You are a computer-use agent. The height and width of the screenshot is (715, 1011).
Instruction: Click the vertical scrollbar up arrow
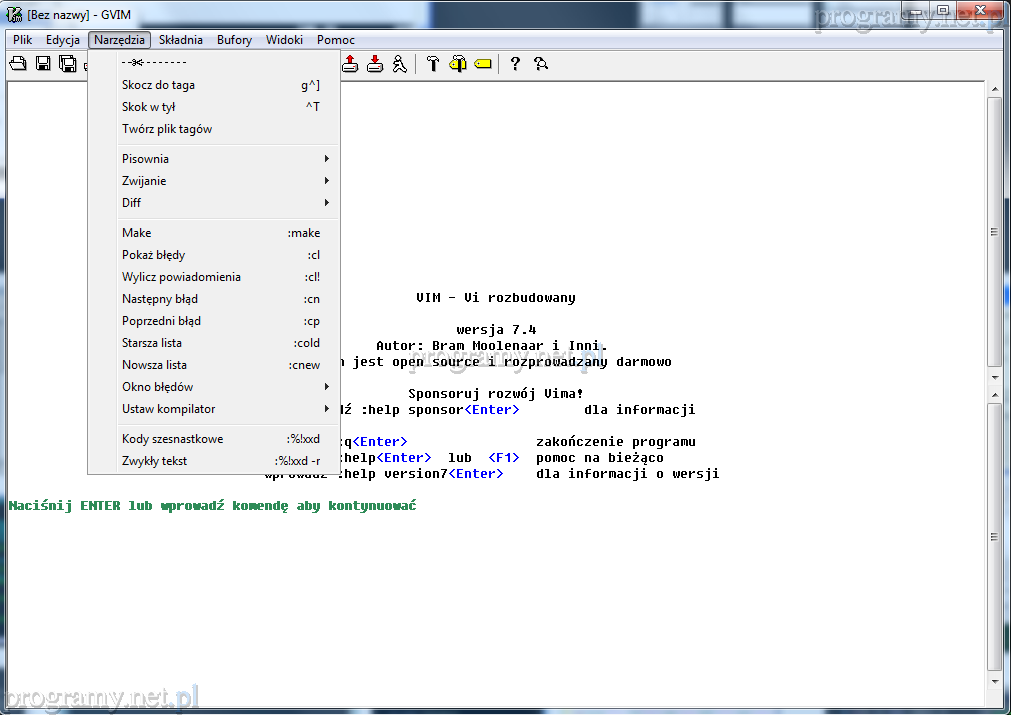pos(994,90)
